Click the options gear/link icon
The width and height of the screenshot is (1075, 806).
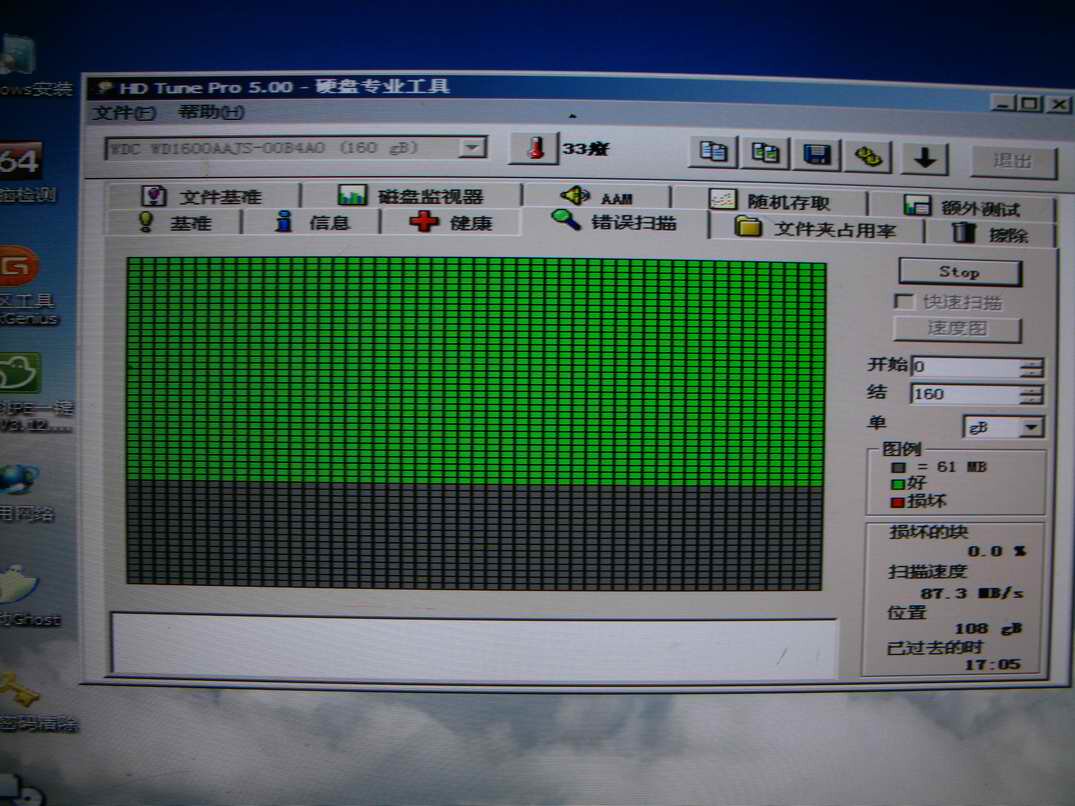click(x=868, y=156)
